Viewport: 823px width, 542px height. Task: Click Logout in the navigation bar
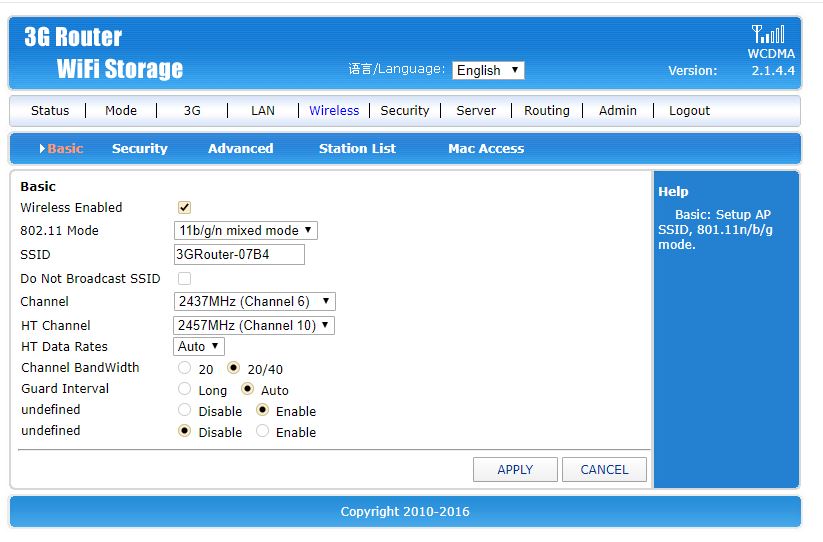pyautogui.click(x=689, y=111)
